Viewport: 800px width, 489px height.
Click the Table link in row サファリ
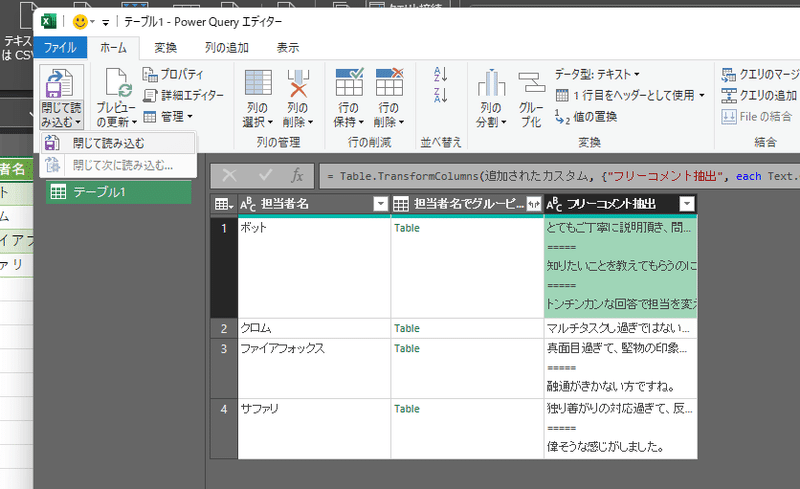point(407,409)
